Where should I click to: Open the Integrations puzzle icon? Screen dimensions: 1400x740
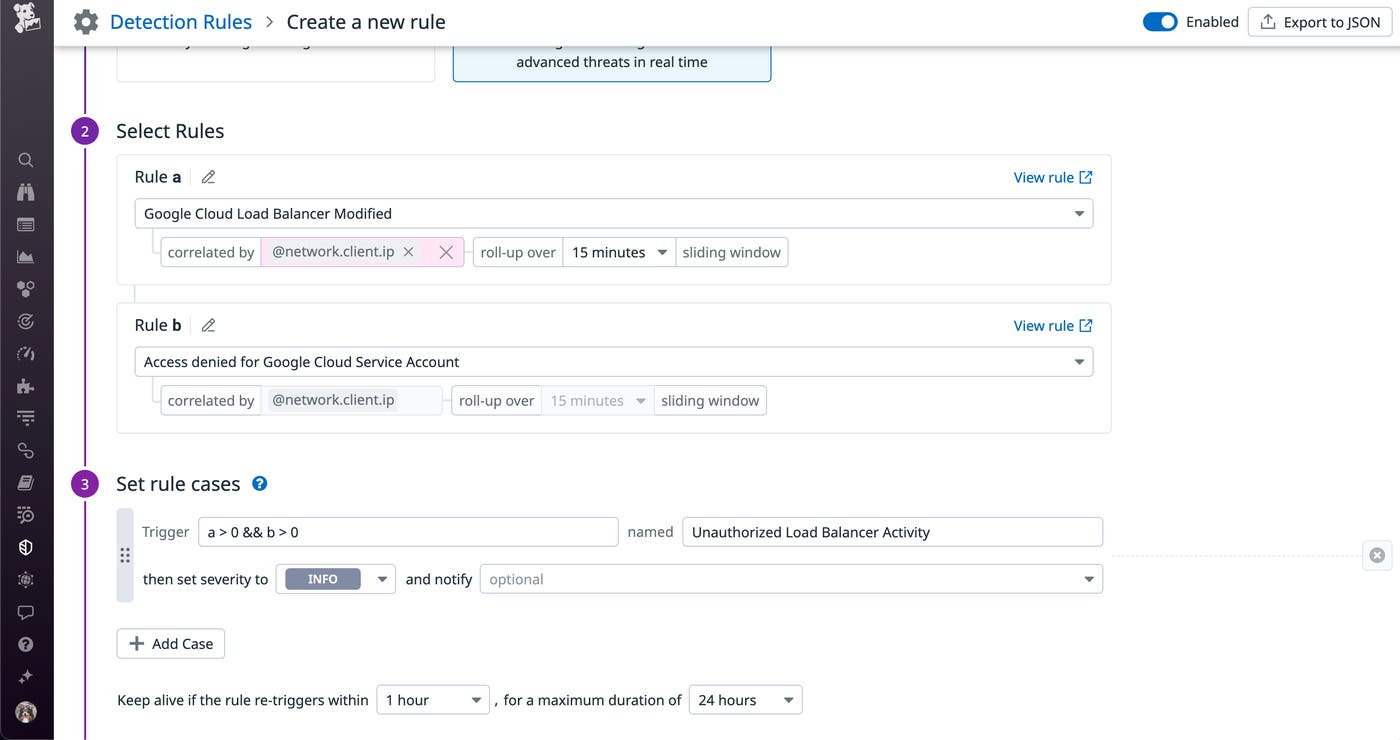(x=26, y=386)
